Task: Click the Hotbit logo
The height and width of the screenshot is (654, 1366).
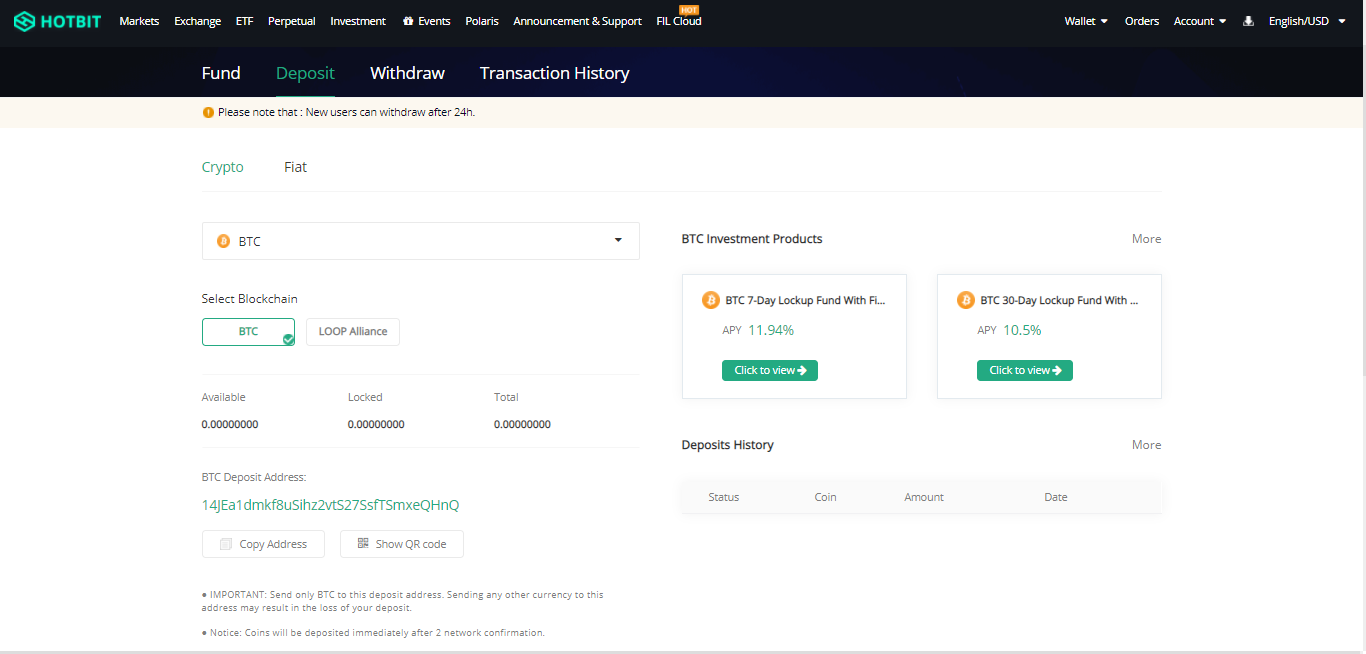Action: [57, 21]
